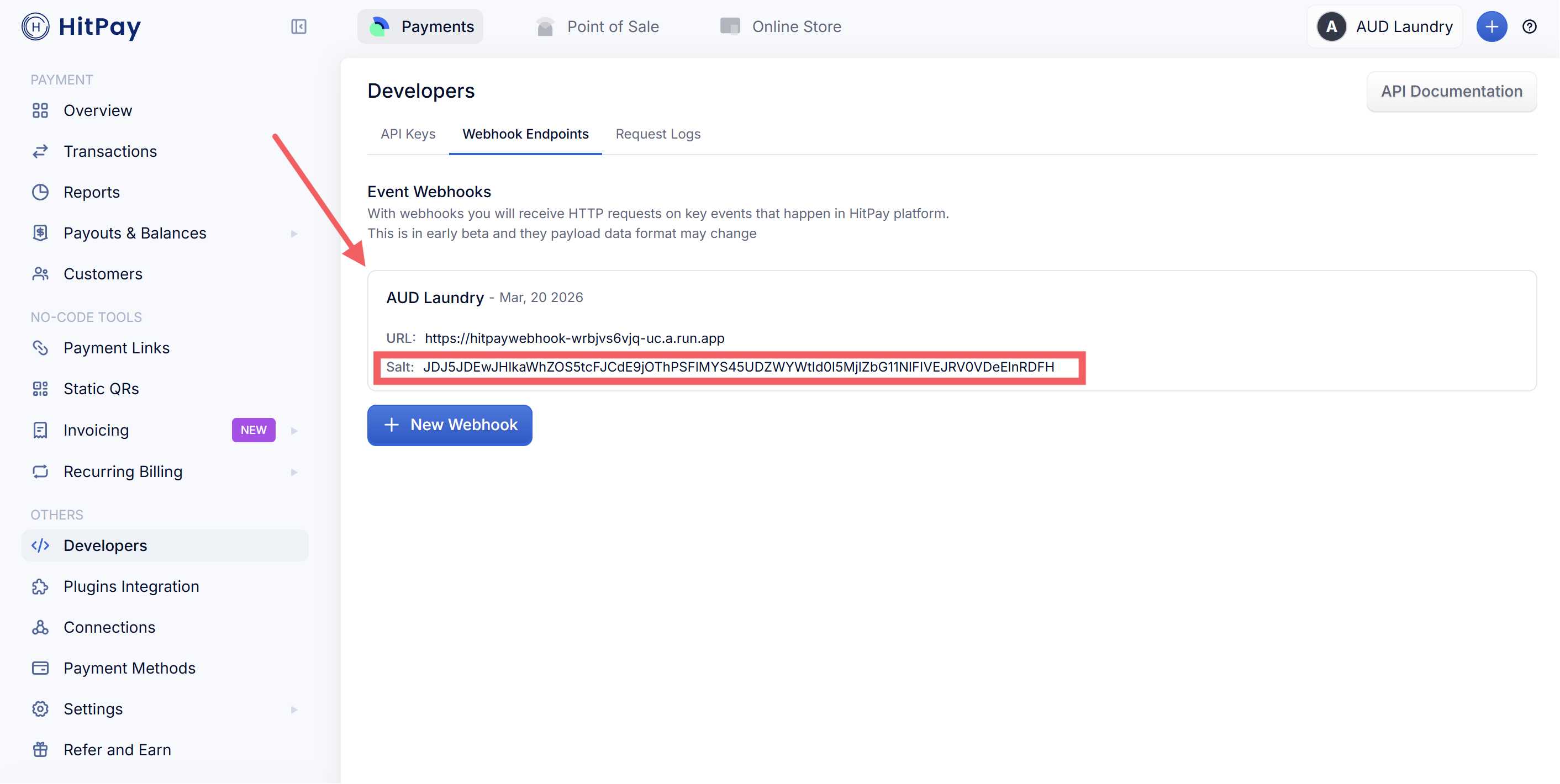1560x784 pixels.
Task: Switch to Payments section
Action: point(420,27)
